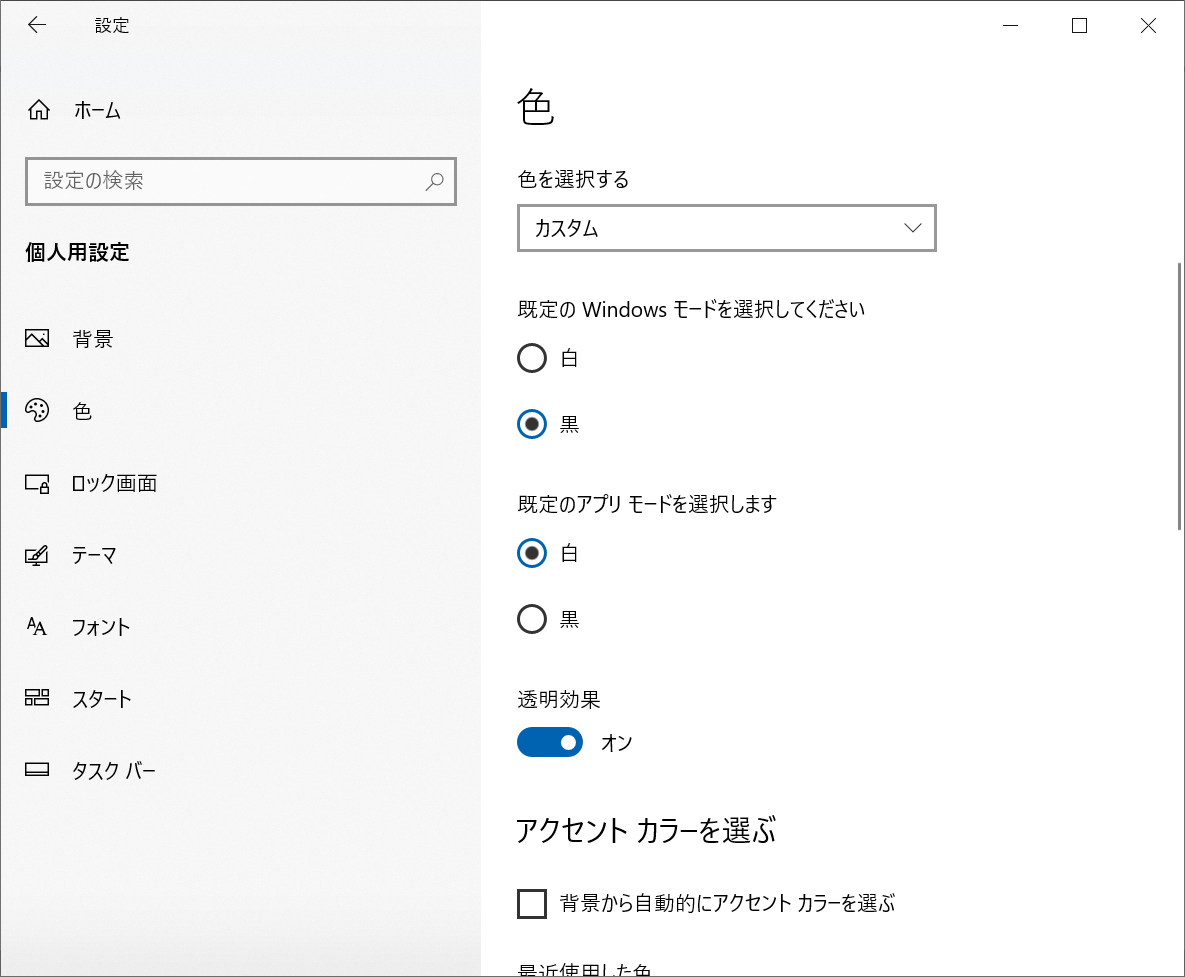Image resolution: width=1185 pixels, height=977 pixels.
Task: Open the 背景 settings page
Action: (x=240, y=339)
